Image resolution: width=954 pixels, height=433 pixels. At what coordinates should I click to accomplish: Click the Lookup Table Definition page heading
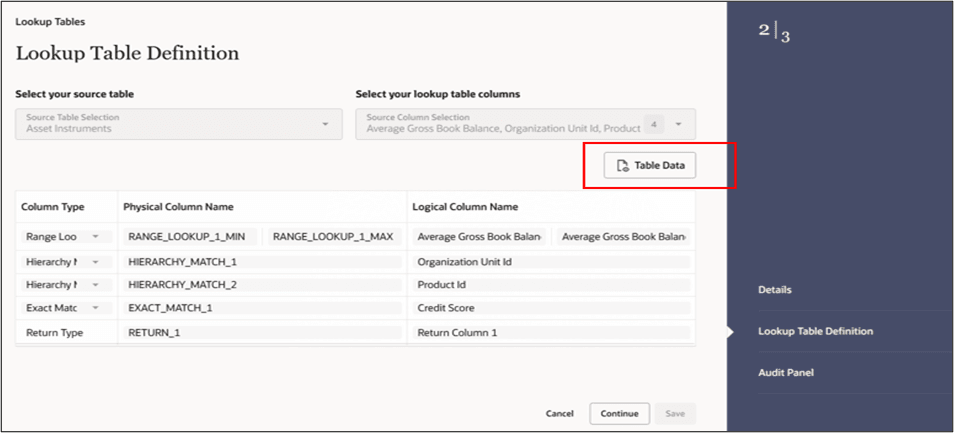tap(127, 54)
